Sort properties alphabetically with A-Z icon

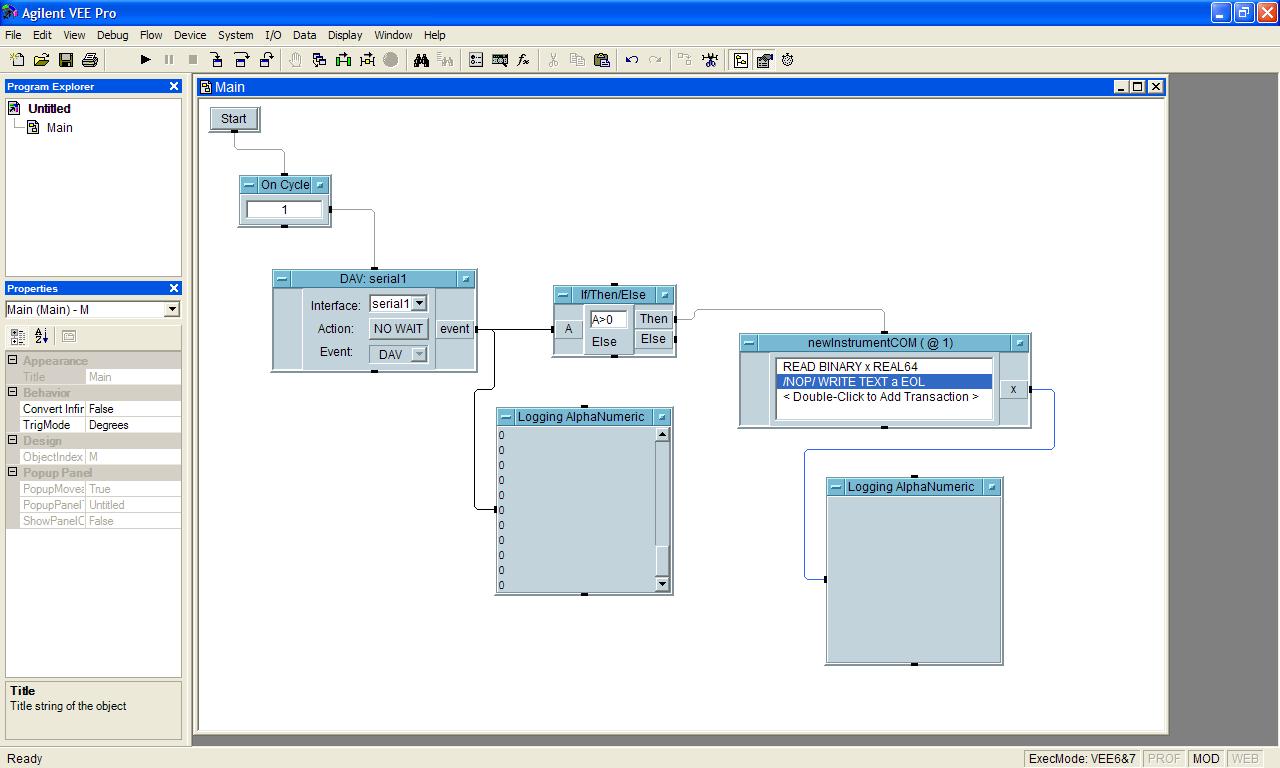point(41,336)
